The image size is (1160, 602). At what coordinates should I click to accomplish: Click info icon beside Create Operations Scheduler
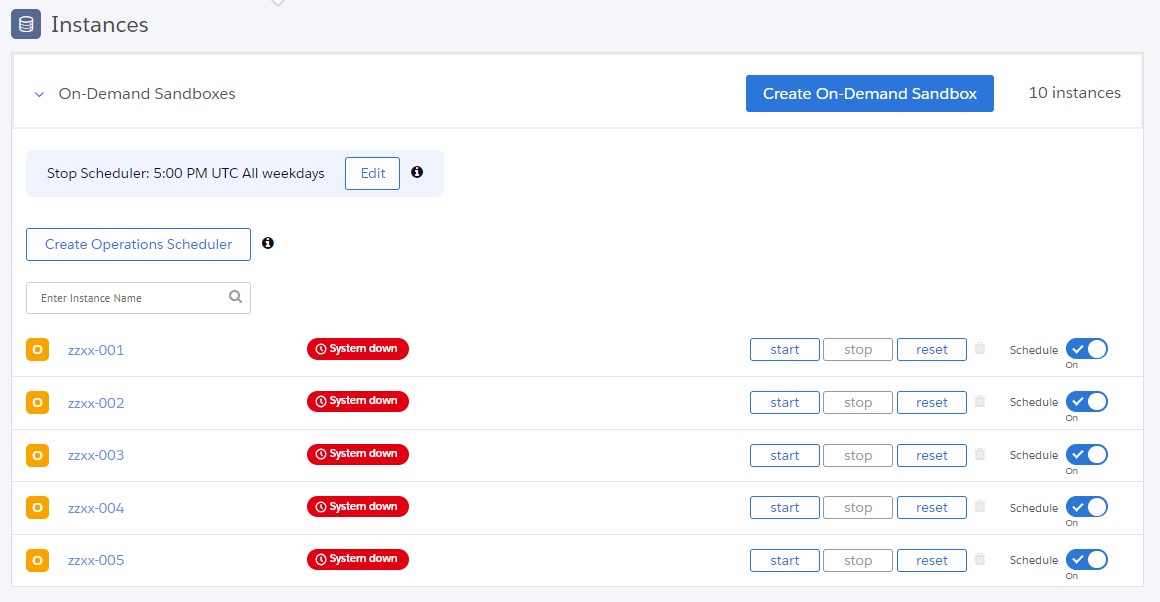[x=268, y=243]
